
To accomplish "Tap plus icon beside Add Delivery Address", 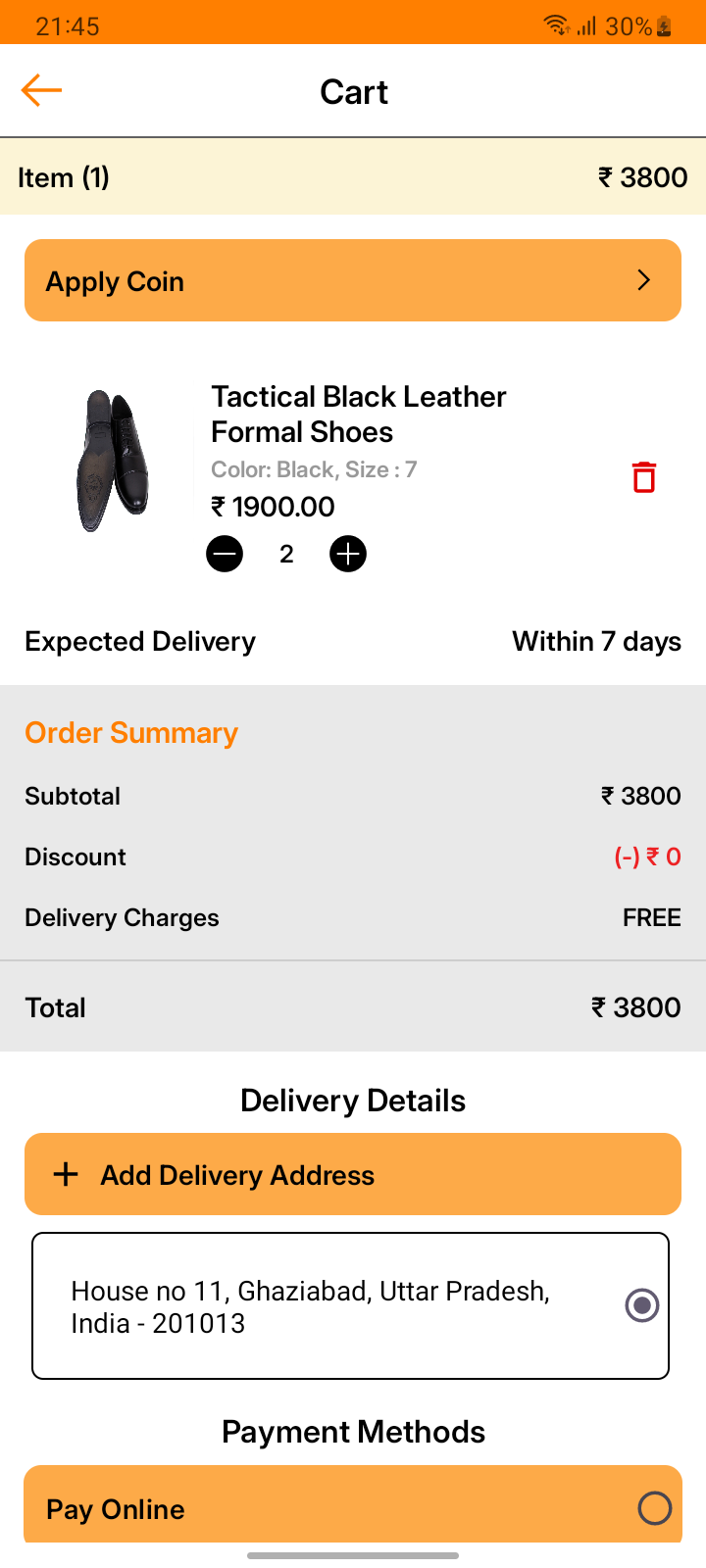I will 66,1174.
